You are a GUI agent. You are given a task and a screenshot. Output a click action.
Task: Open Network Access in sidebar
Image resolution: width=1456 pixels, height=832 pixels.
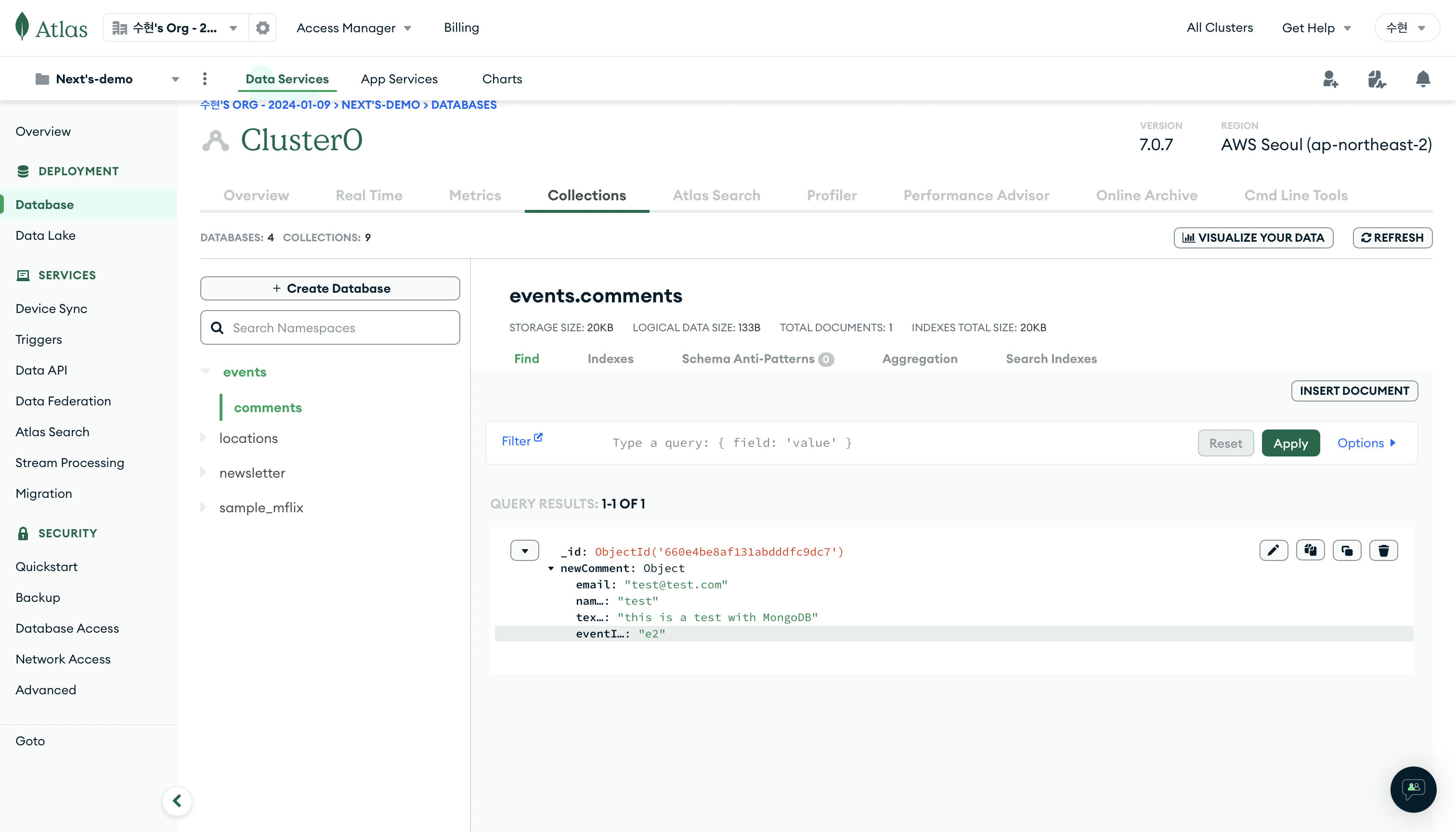click(x=63, y=659)
